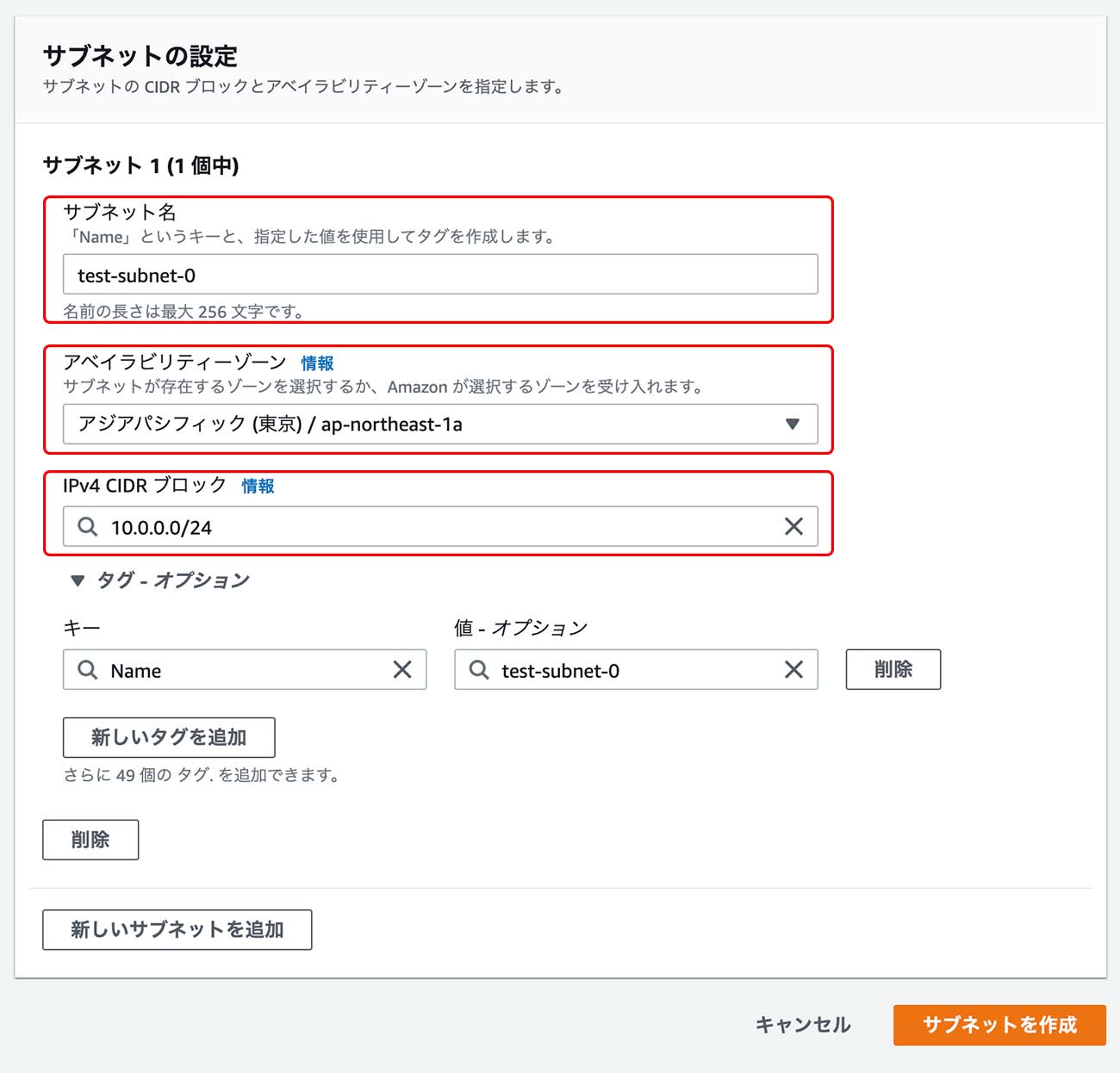Screen dimensions: 1120x1073
Task: Clear the Name tag key field
Action: pos(402,669)
